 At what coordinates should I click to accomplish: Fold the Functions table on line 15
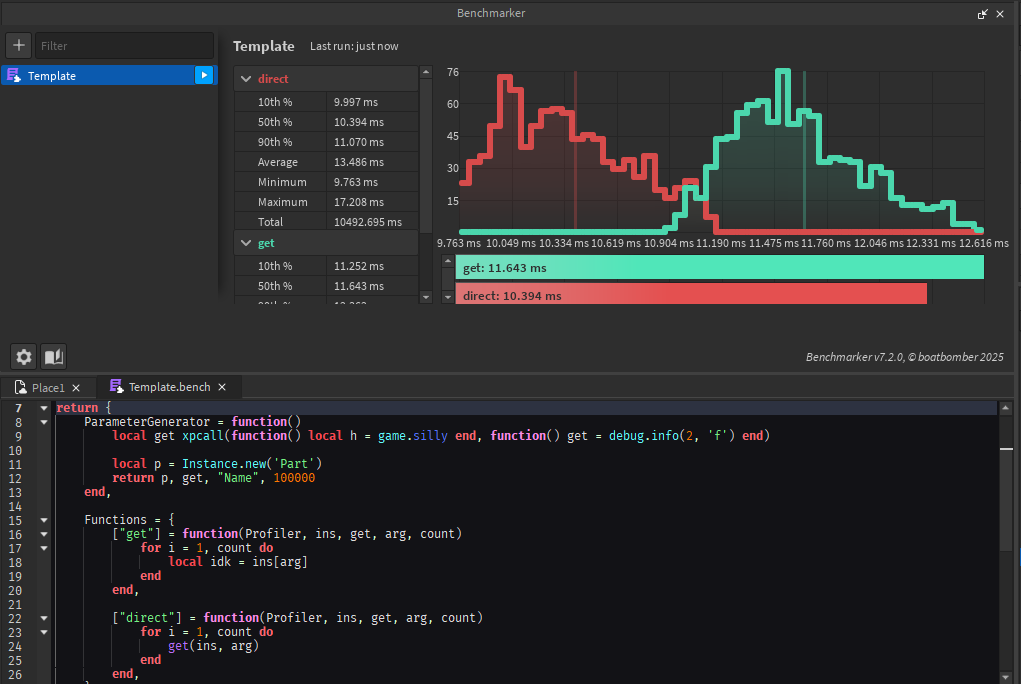(x=43, y=520)
